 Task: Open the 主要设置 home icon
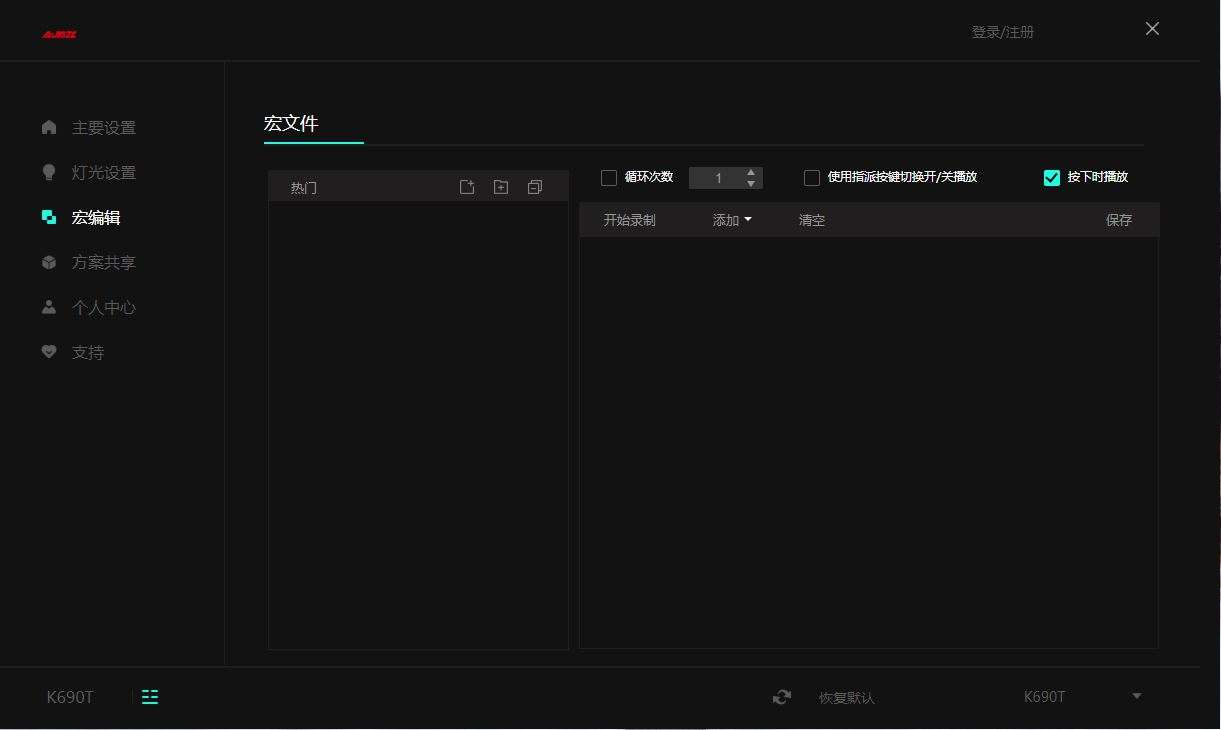pos(49,127)
